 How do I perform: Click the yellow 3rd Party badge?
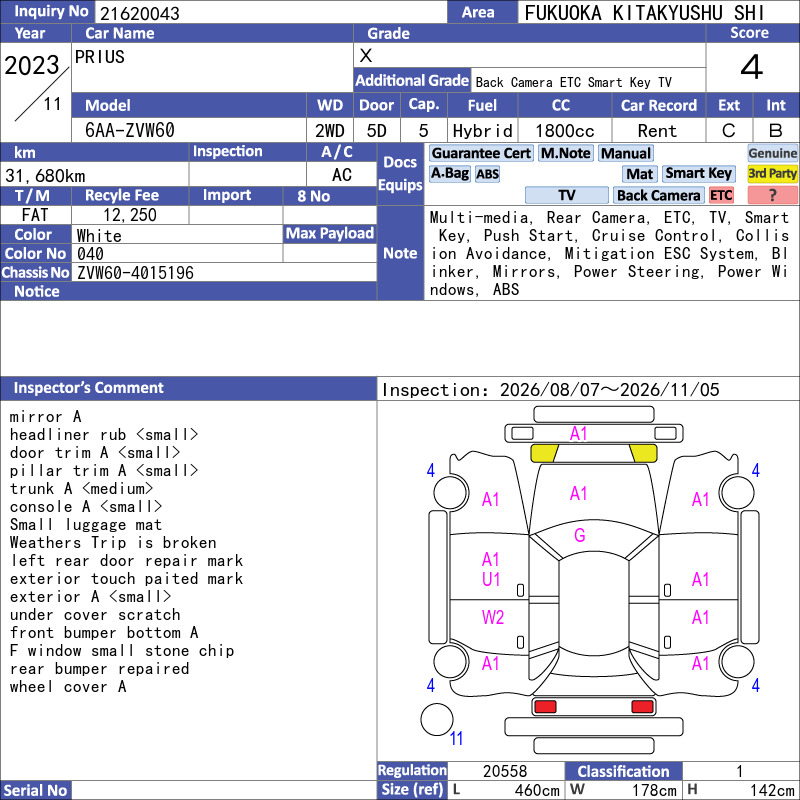[772, 174]
